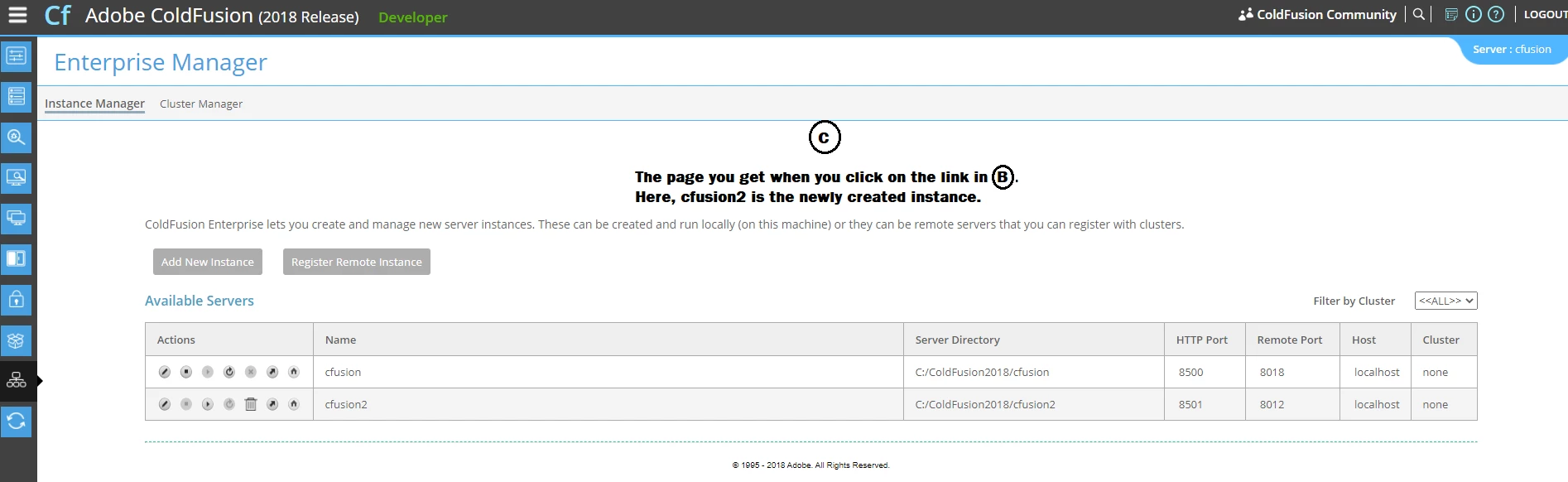Viewport: 1568px width, 482px height.
Task: Open the search magnifier in the header
Action: [x=1419, y=14]
